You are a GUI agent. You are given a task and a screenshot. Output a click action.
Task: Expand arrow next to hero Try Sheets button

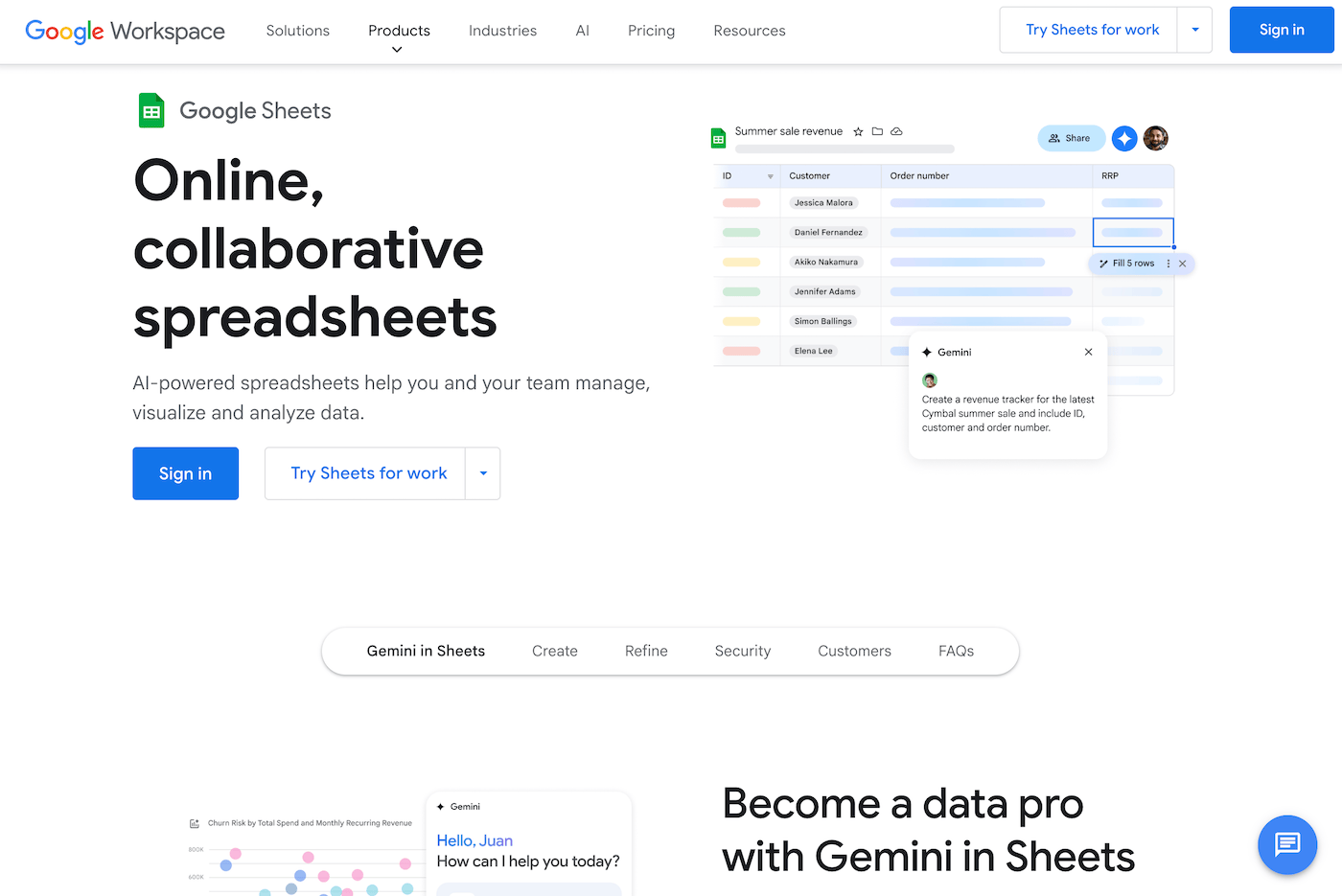[x=483, y=473]
